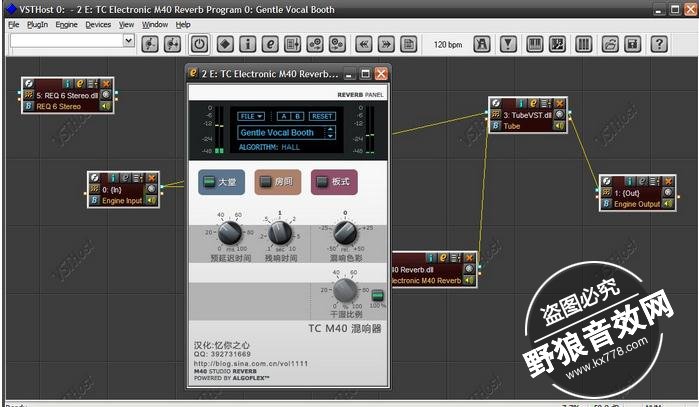Click the metronome toolbar icon next to bpm

pos(481,44)
